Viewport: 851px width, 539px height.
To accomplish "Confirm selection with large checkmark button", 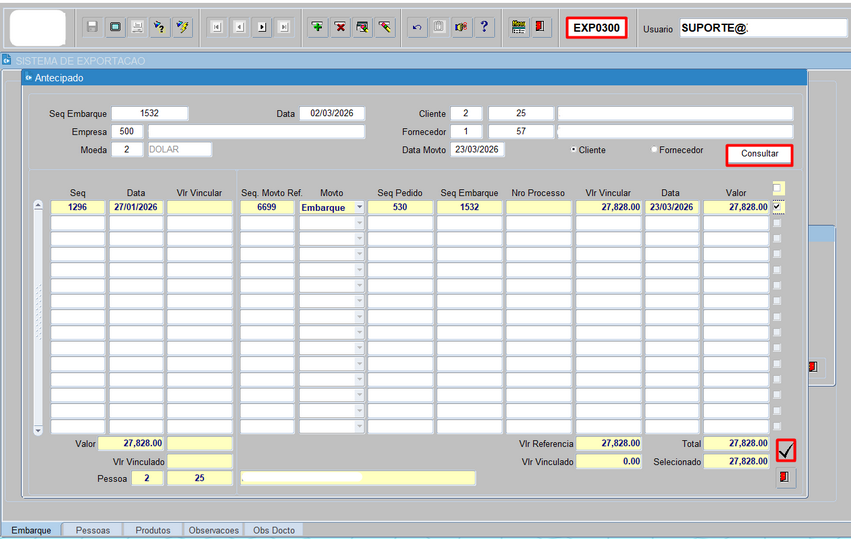I will pos(786,451).
